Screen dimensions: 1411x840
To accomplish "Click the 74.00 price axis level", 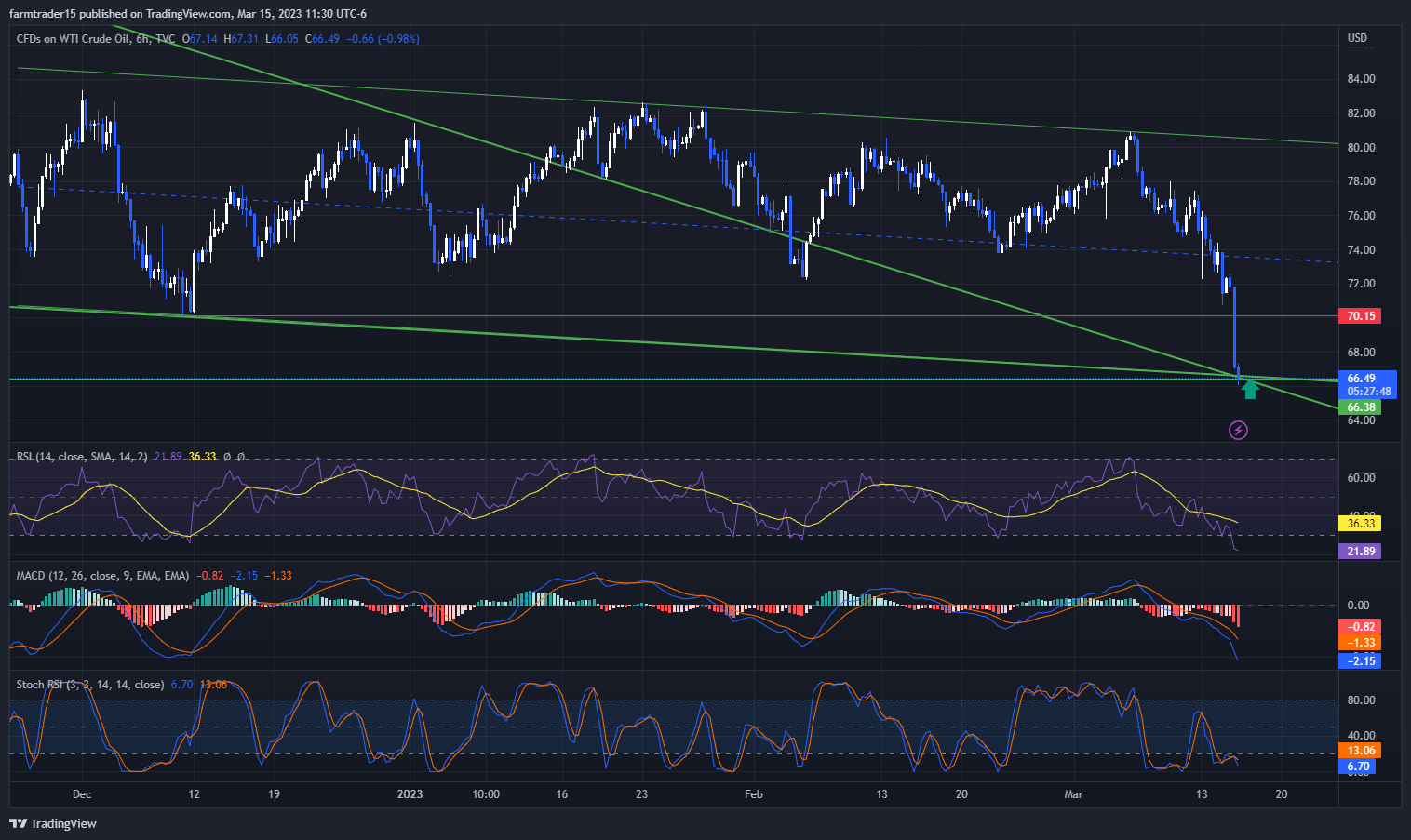I will 1362,250.
